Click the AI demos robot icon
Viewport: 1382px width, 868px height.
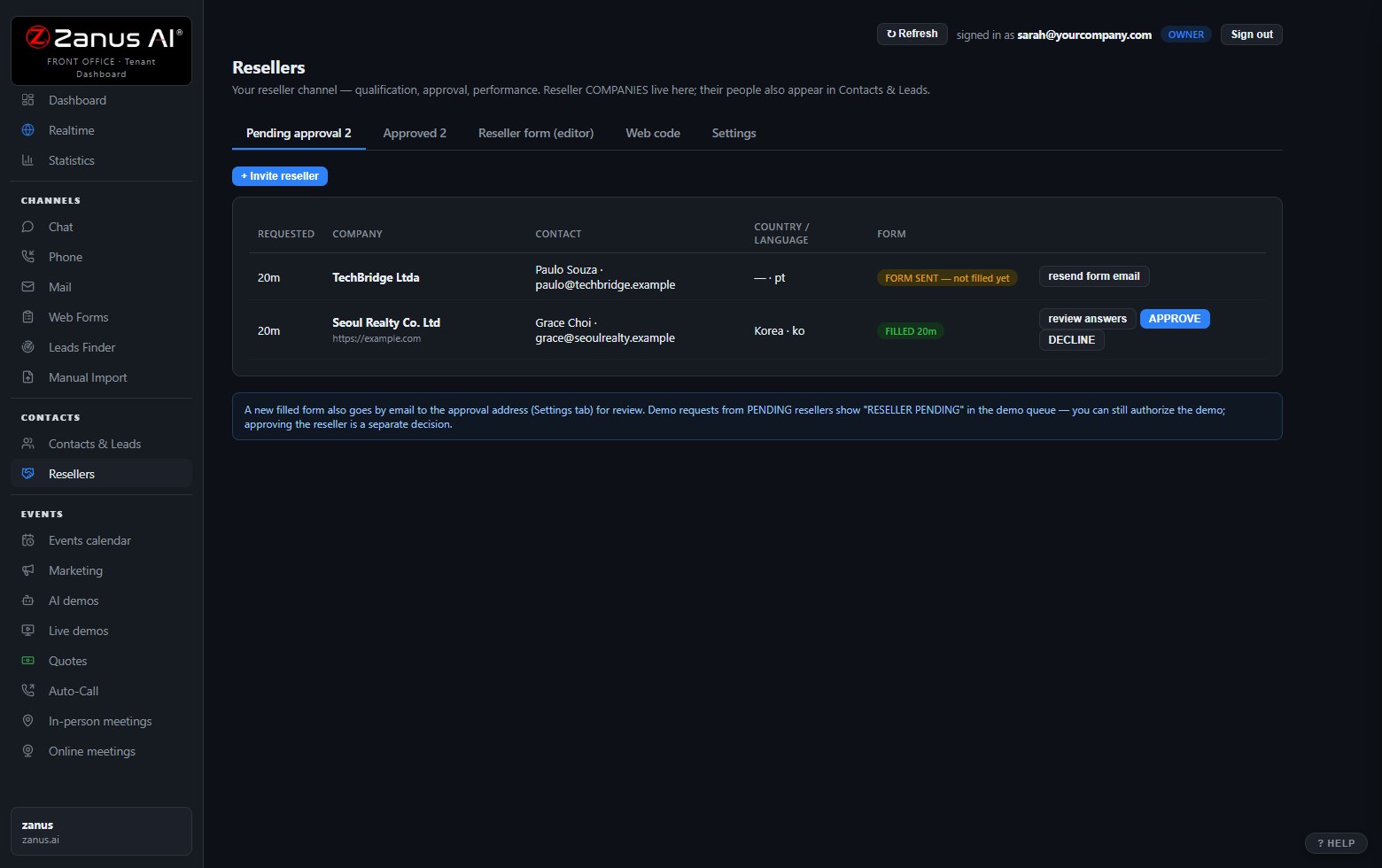point(27,601)
